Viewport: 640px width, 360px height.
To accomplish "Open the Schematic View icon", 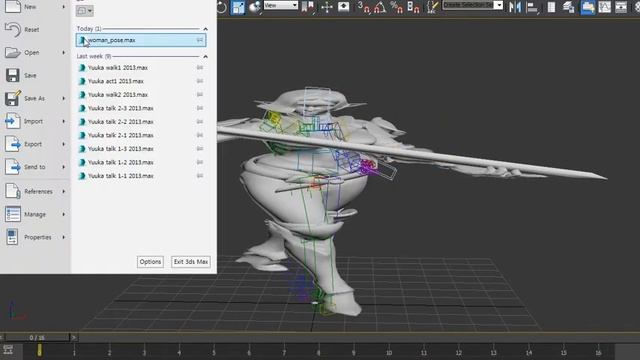I will (x=621, y=7).
